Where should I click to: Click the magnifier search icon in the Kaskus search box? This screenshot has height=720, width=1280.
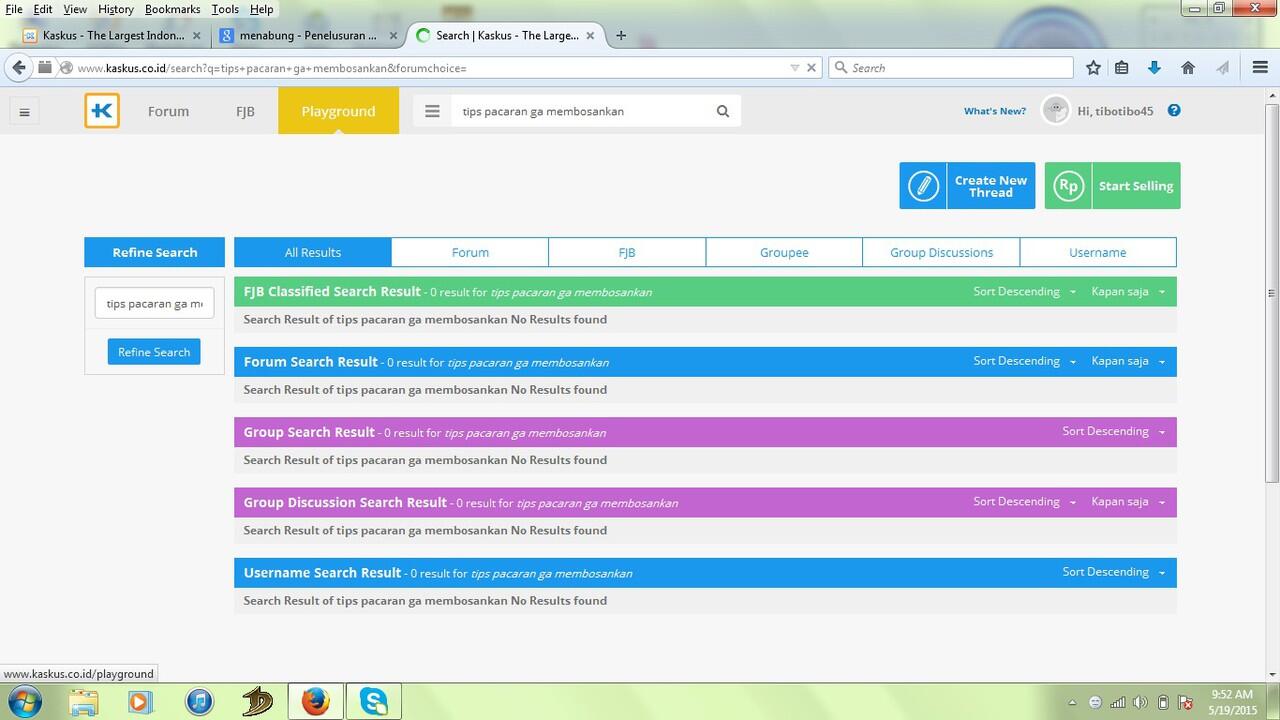click(x=723, y=111)
